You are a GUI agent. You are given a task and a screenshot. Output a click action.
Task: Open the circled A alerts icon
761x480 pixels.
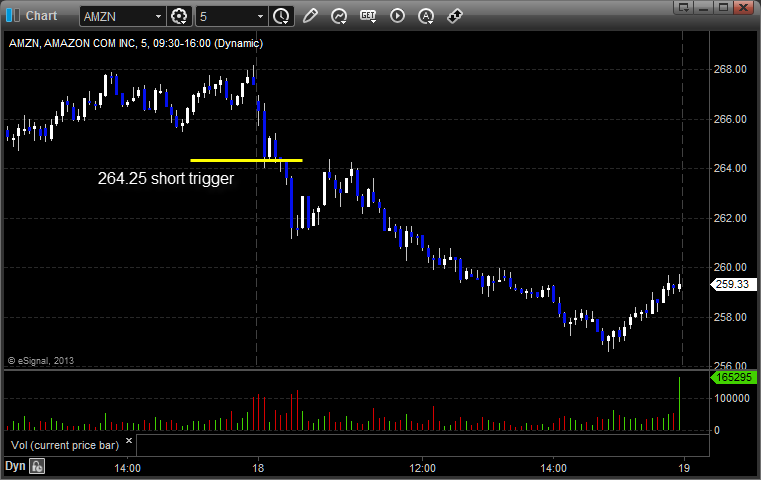[426, 16]
